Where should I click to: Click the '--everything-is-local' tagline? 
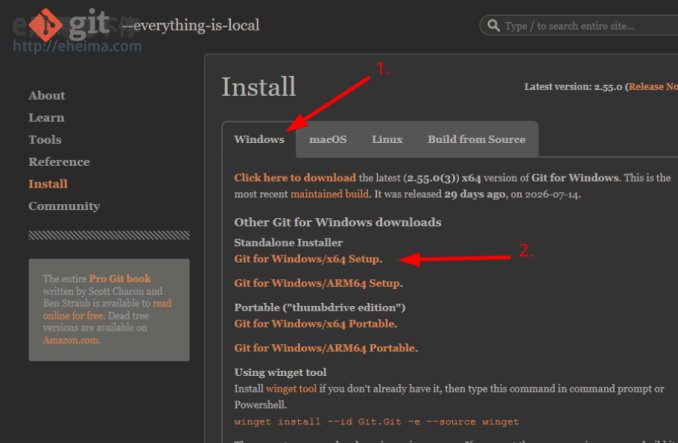click(x=191, y=25)
